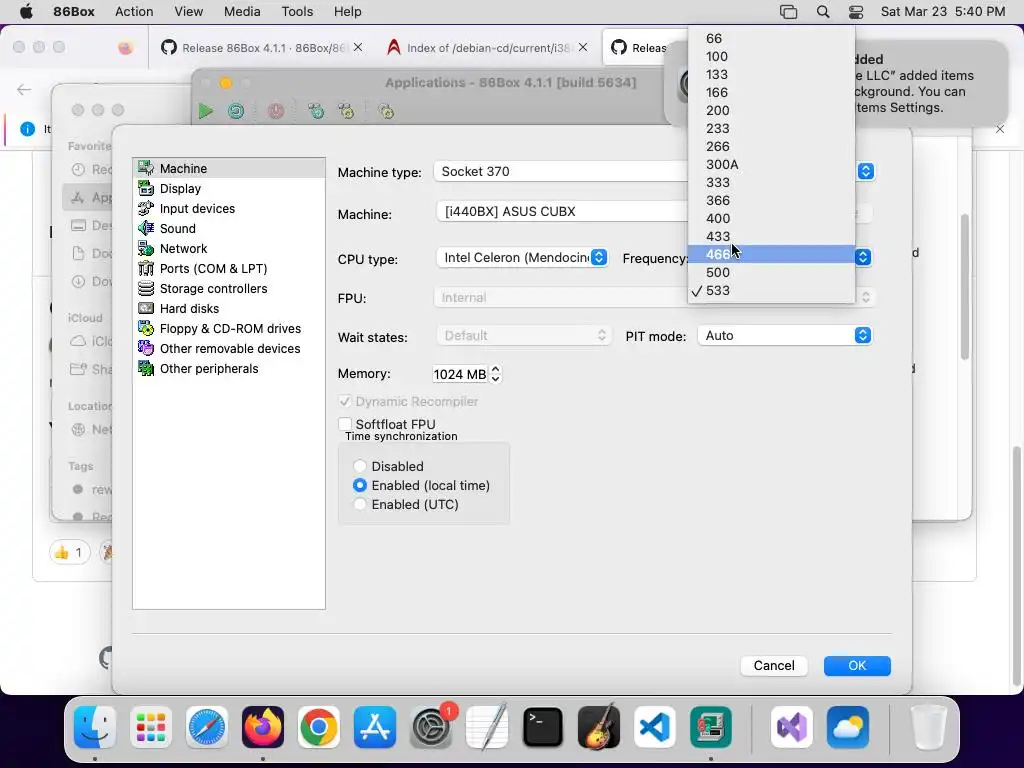
Task: Select 266 frequency entry
Action: (771, 146)
